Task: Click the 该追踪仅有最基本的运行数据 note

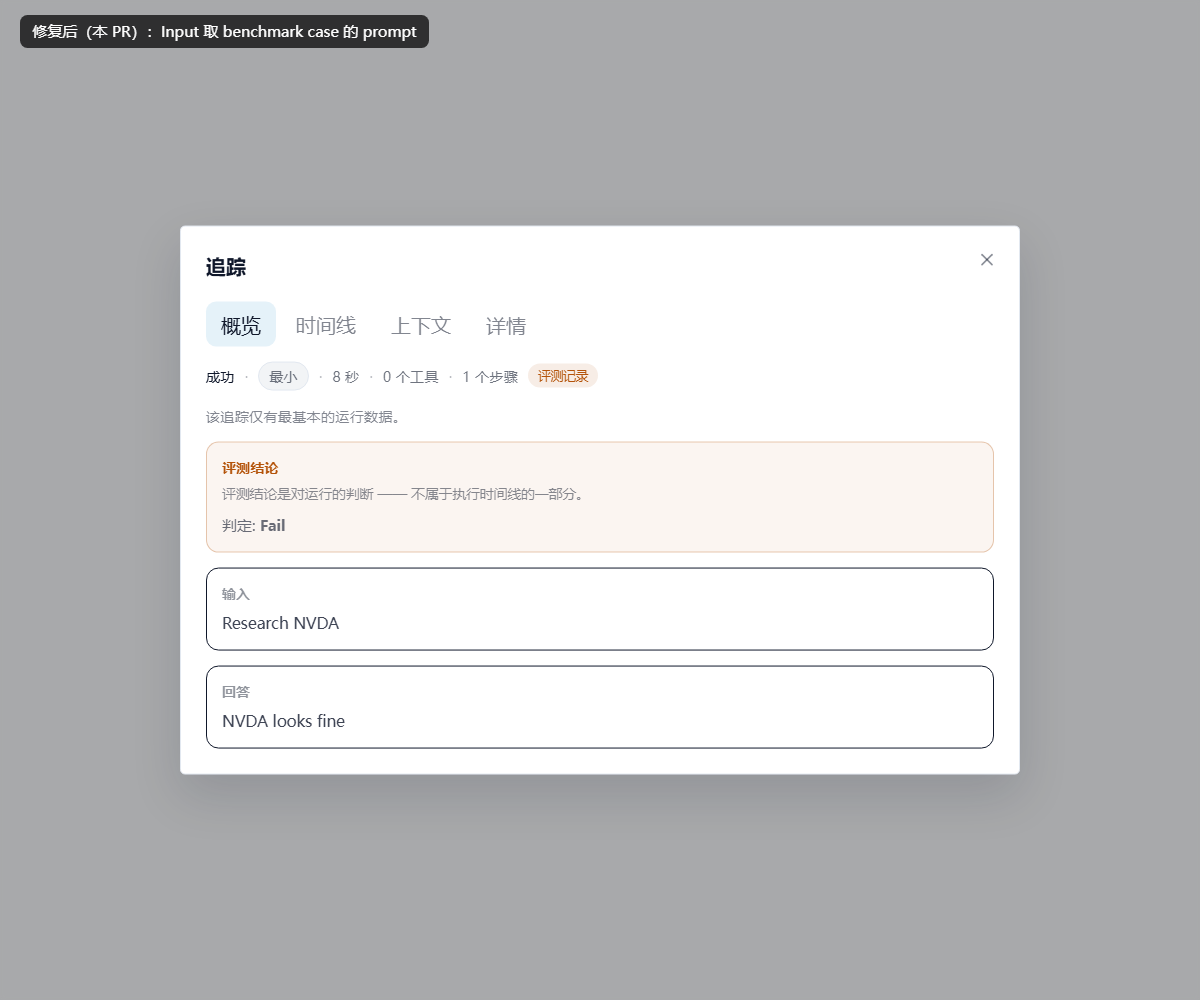Action: [x=304, y=417]
